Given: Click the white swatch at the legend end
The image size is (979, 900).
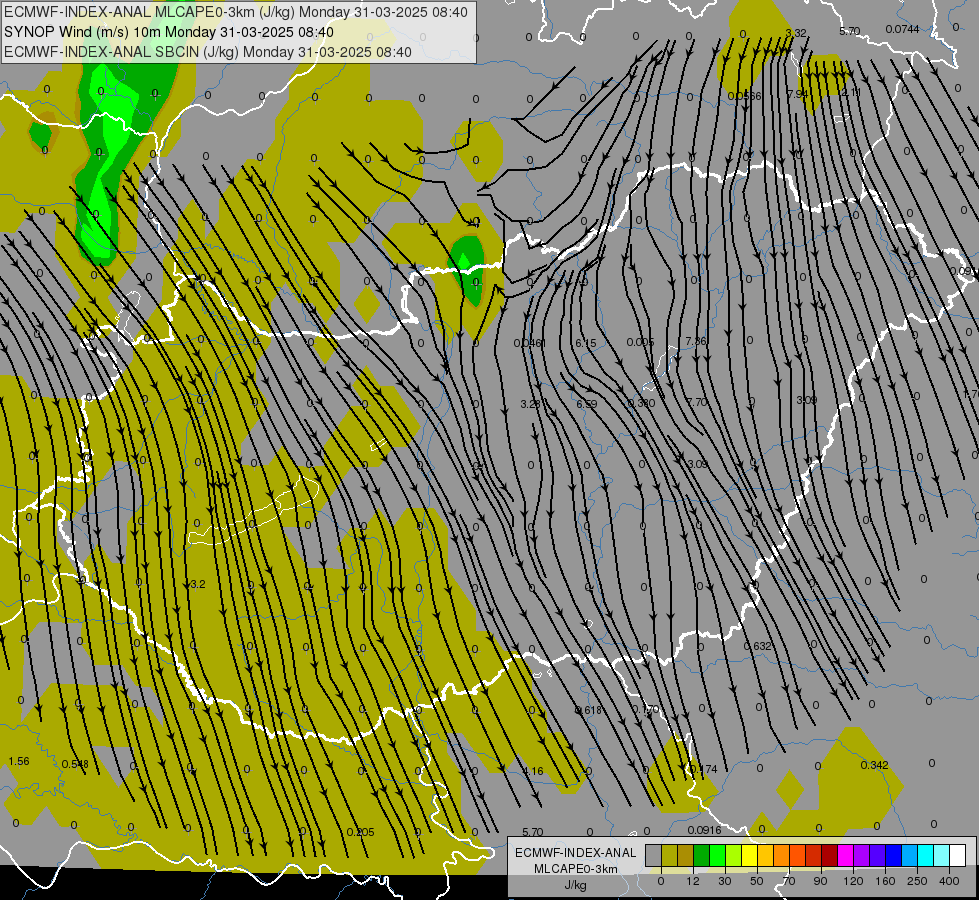Looking at the screenshot, I should [x=958, y=855].
